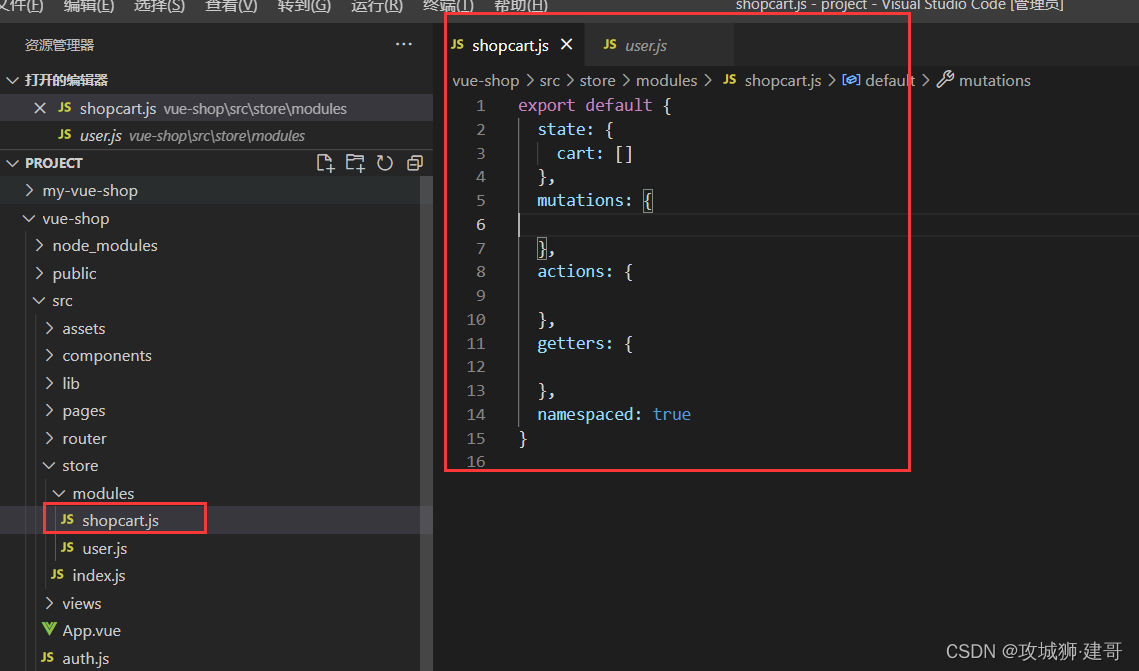Click JS icon of user.js in open editors
This screenshot has width=1139, height=671.
click(65, 134)
